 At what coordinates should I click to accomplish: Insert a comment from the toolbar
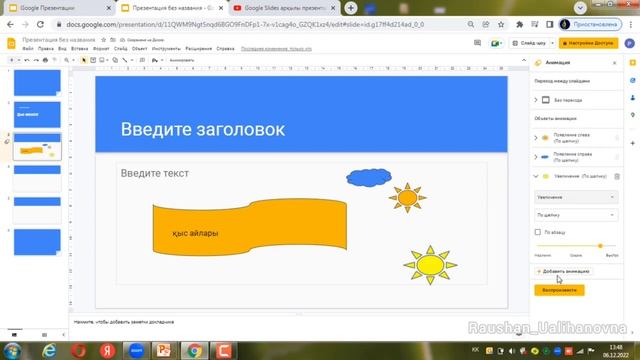coord(142,60)
